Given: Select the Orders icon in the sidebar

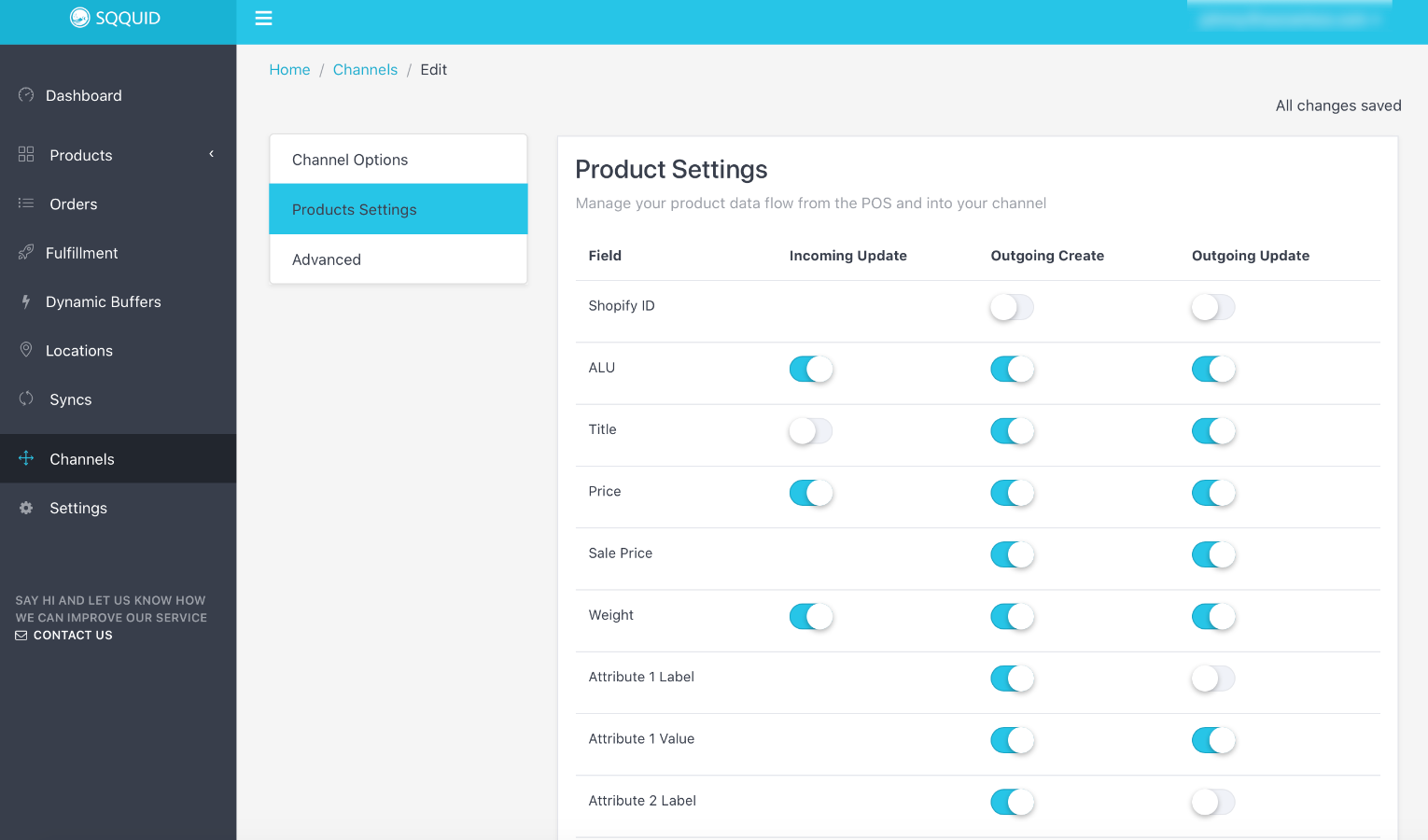Looking at the screenshot, I should point(26,203).
